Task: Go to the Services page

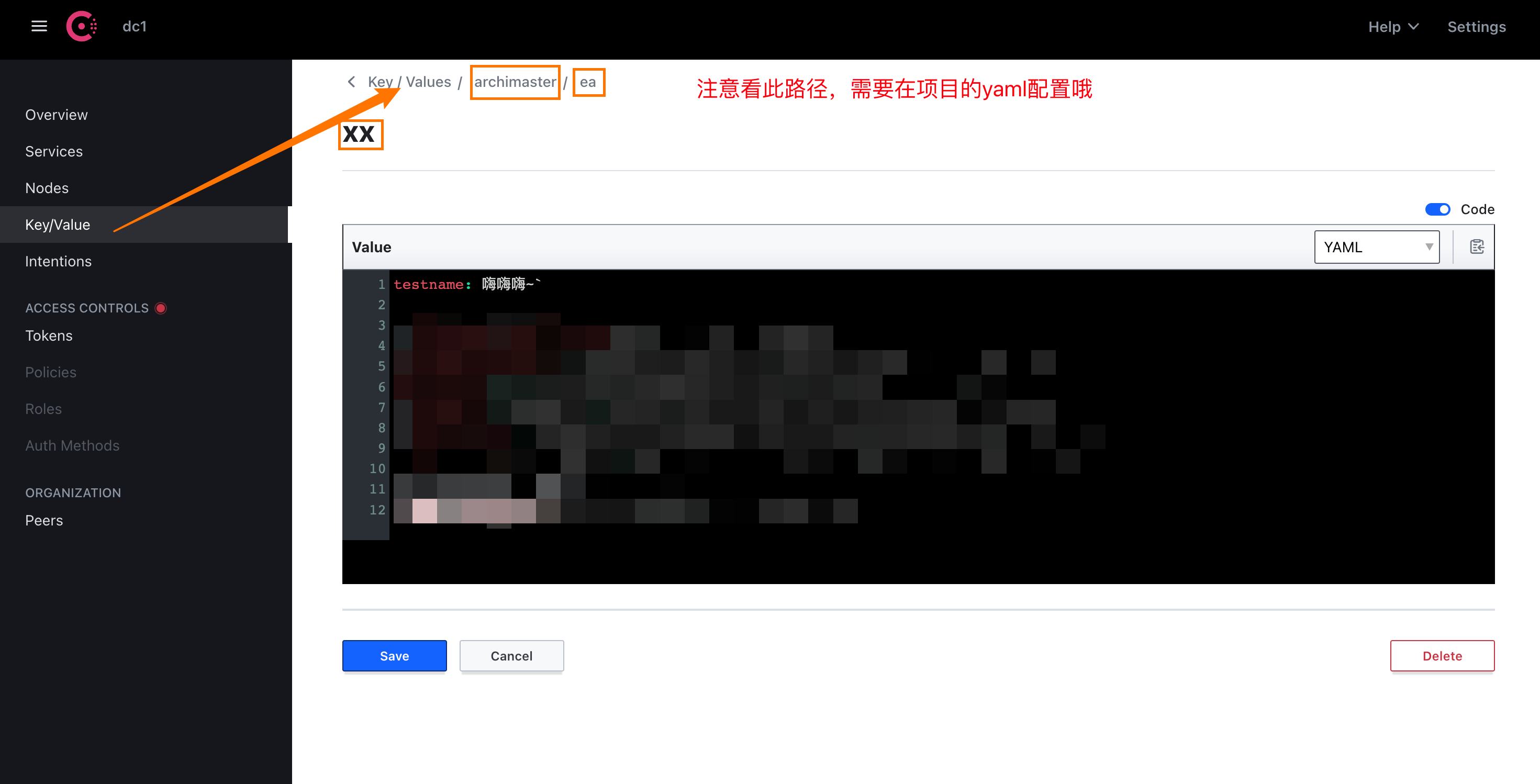Action: [54, 151]
